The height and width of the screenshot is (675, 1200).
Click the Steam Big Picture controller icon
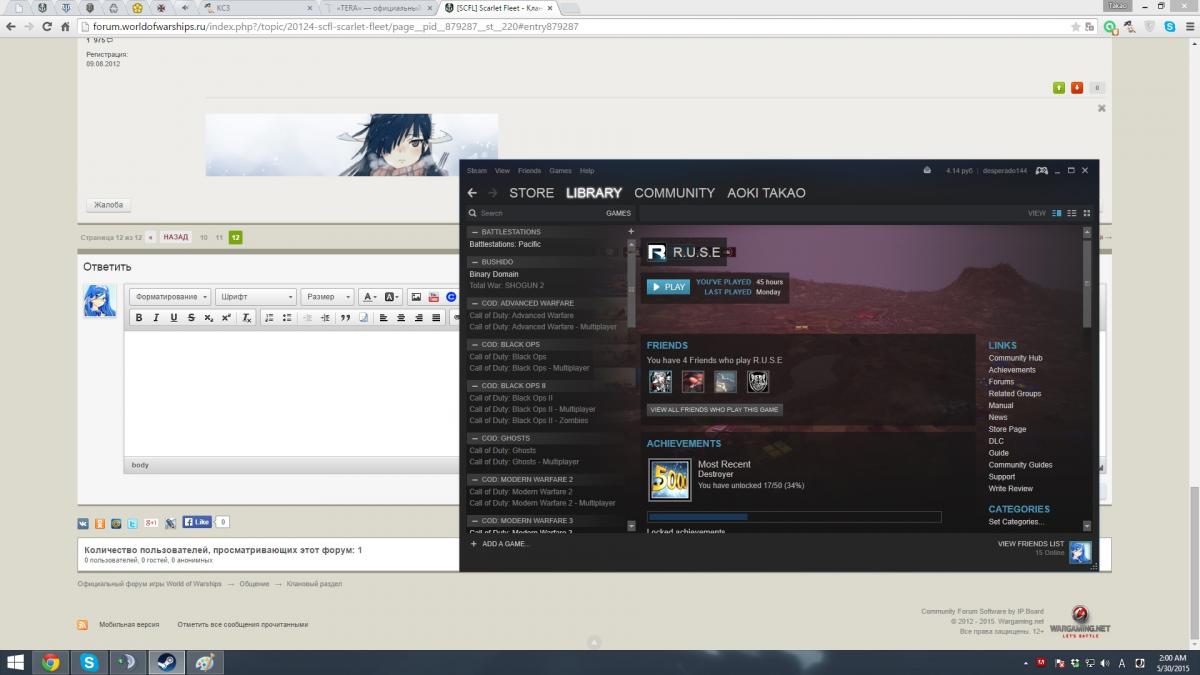1041,171
